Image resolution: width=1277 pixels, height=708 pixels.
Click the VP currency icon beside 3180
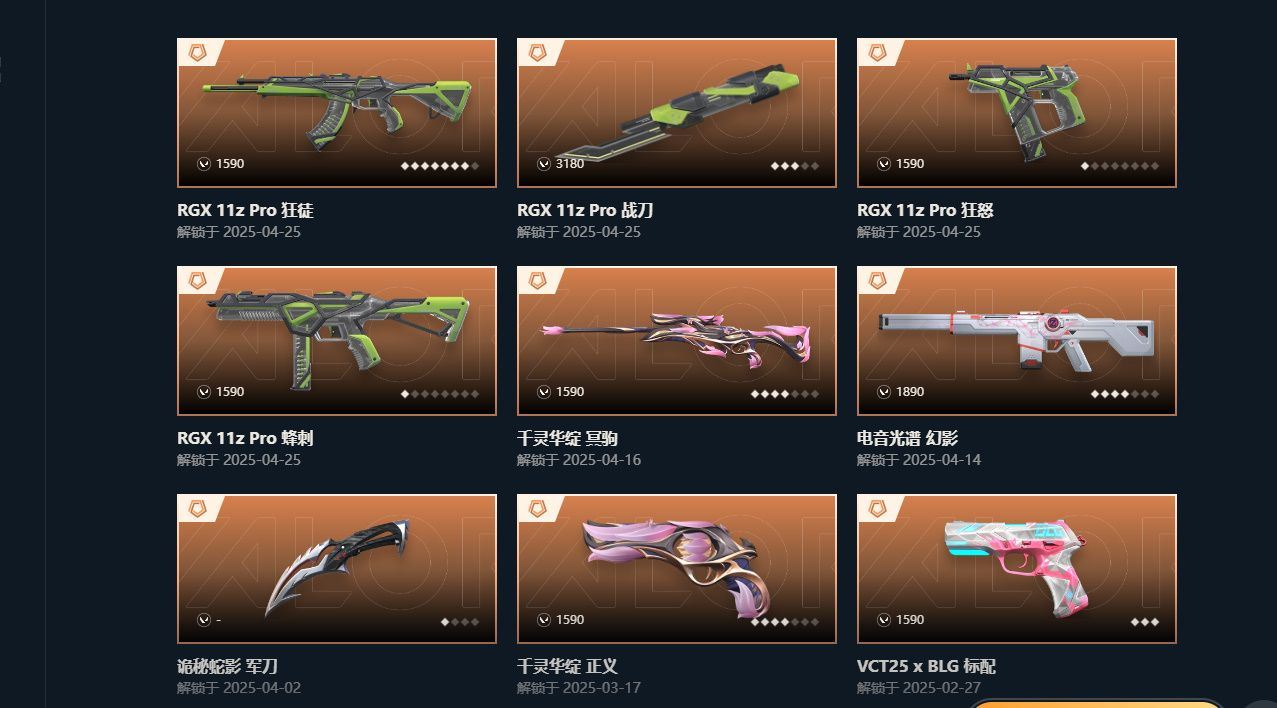(544, 164)
